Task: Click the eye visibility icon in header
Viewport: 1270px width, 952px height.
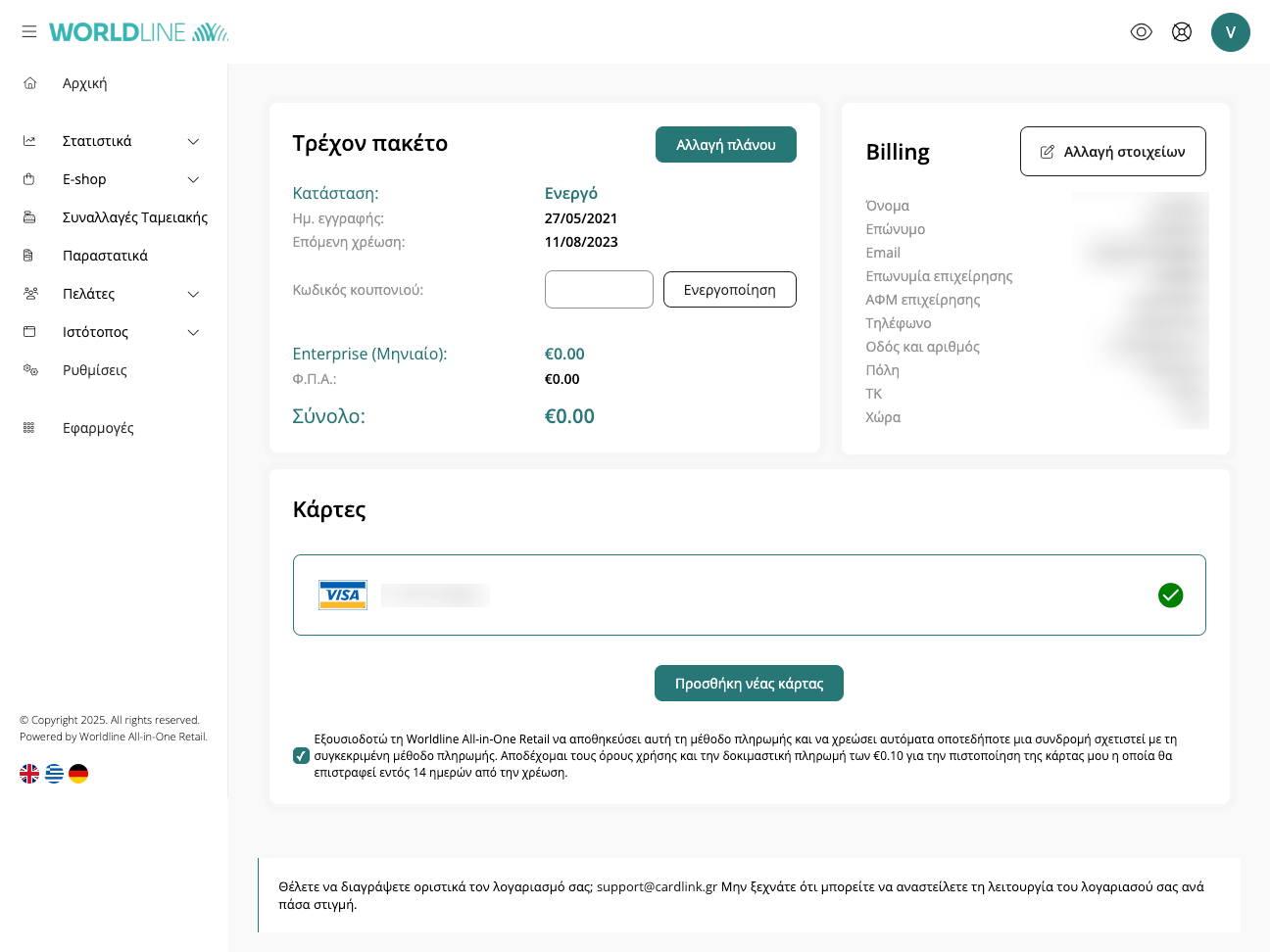Action: click(1141, 32)
